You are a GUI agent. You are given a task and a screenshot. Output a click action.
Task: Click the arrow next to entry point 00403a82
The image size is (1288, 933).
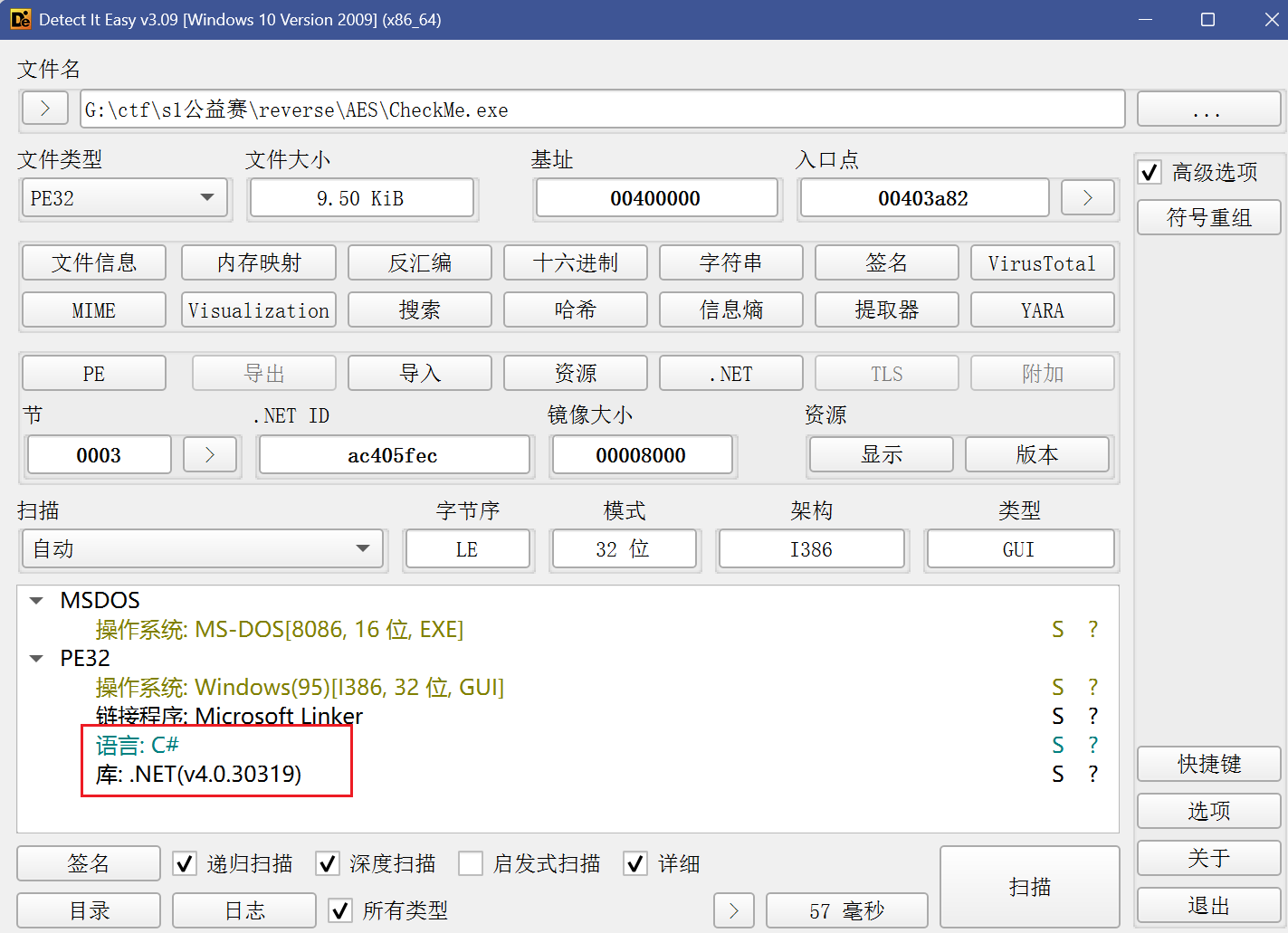[1087, 198]
